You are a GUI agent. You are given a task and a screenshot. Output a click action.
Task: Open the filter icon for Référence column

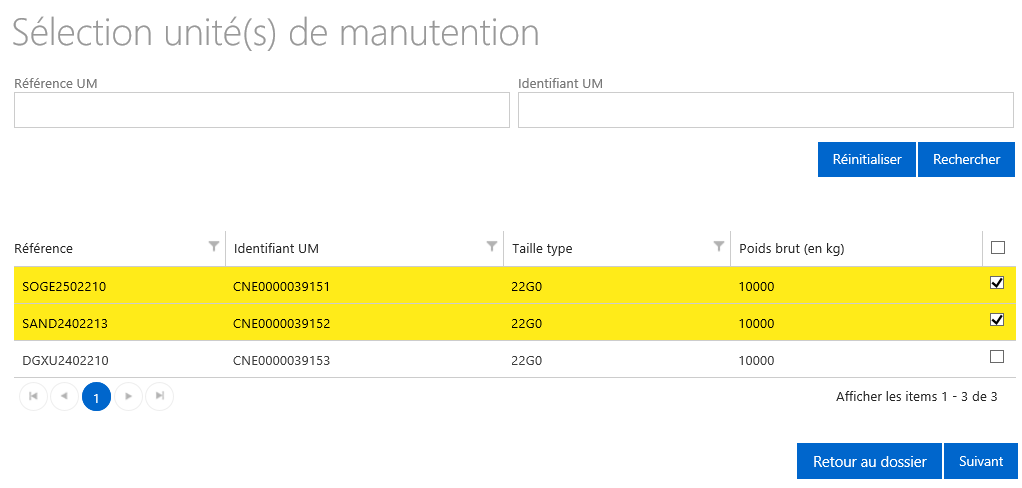point(213,246)
